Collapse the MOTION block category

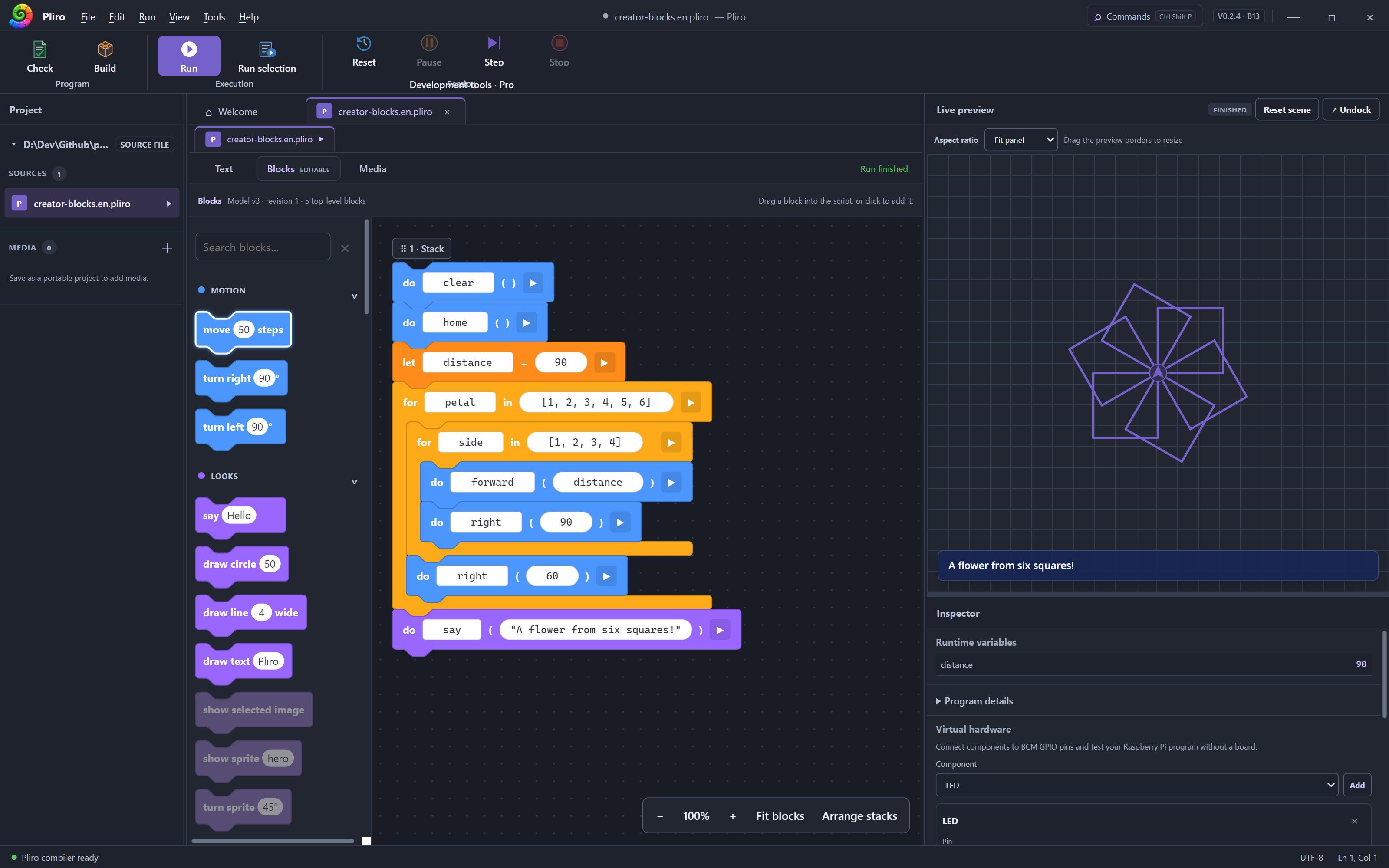354,296
